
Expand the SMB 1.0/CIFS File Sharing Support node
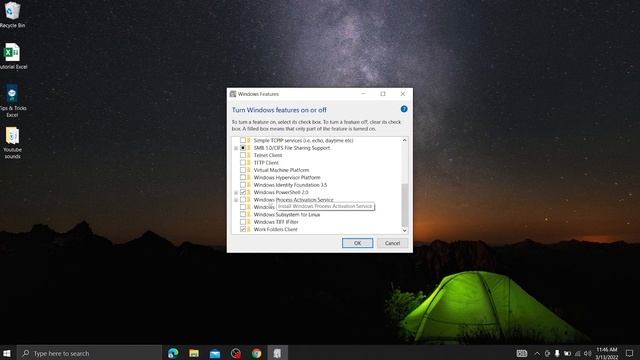236,148
